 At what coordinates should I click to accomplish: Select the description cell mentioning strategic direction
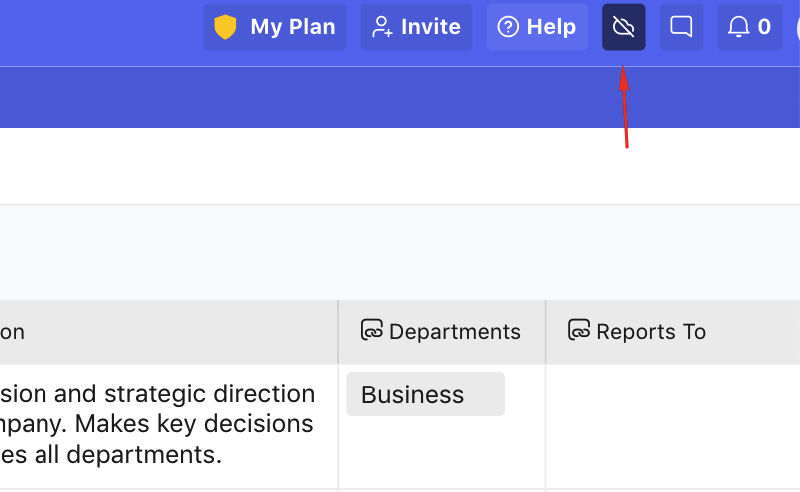pos(160,425)
